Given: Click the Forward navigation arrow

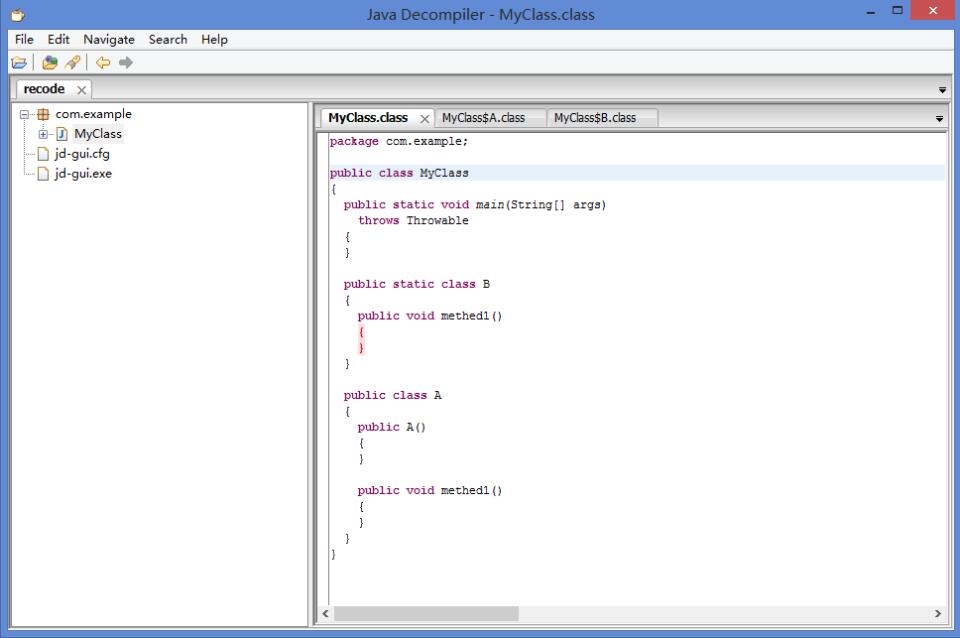Looking at the screenshot, I should 125,63.
